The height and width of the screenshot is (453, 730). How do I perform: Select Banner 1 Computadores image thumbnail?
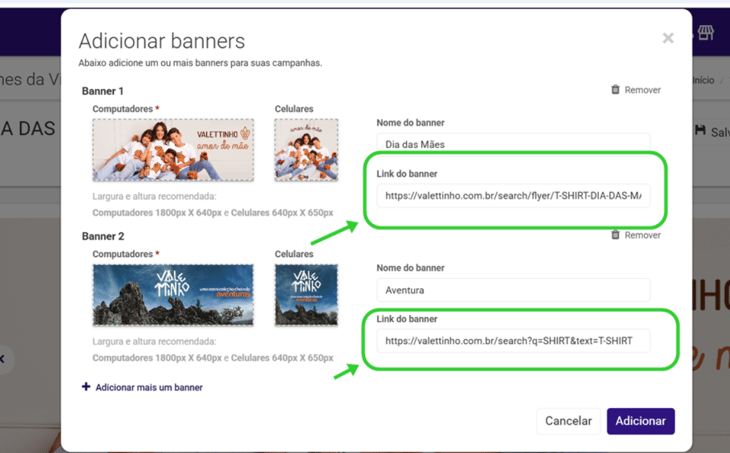tap(172, 150)
